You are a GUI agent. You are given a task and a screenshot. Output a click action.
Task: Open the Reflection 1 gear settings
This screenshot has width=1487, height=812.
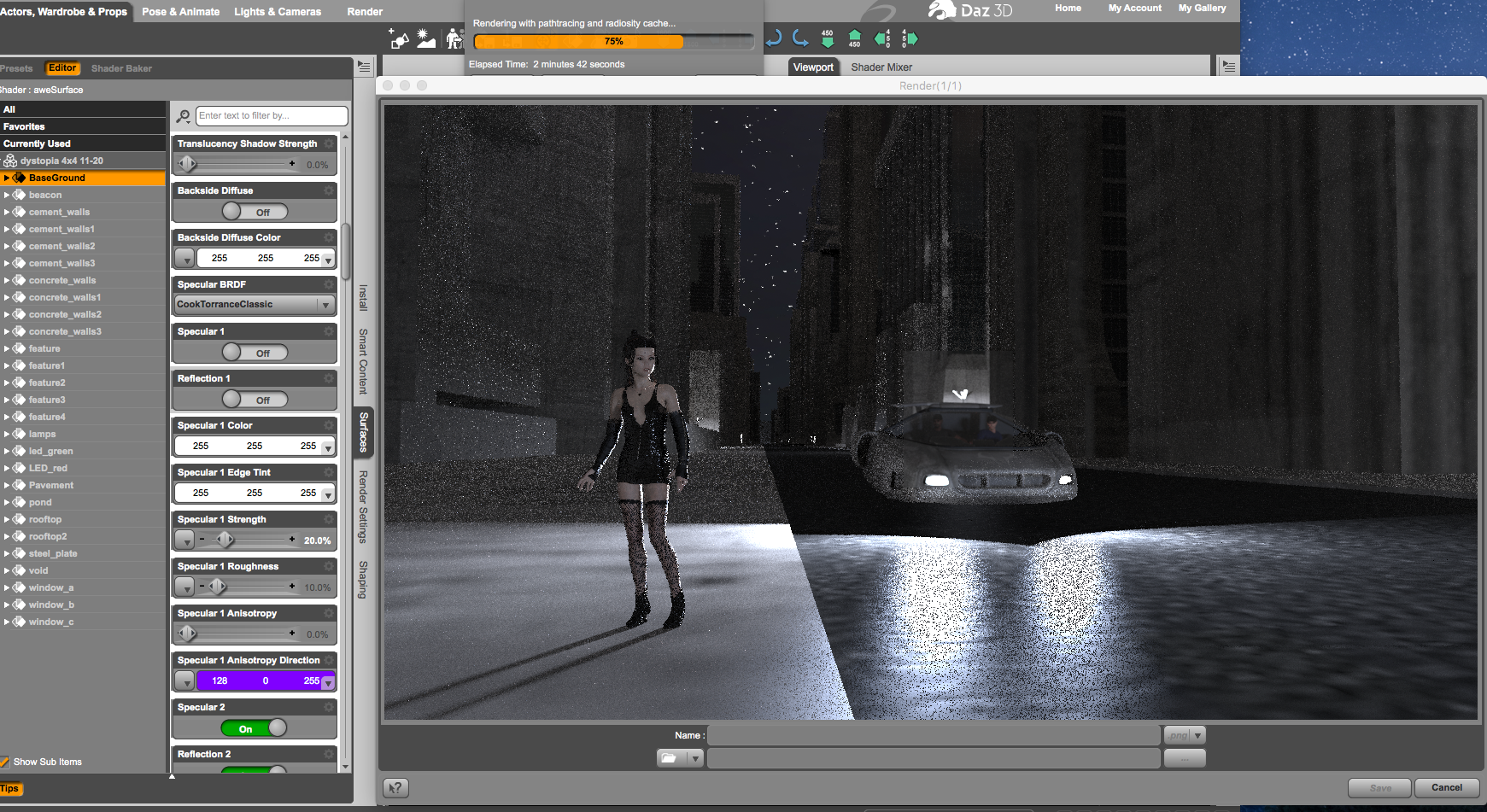pos(329,378)
